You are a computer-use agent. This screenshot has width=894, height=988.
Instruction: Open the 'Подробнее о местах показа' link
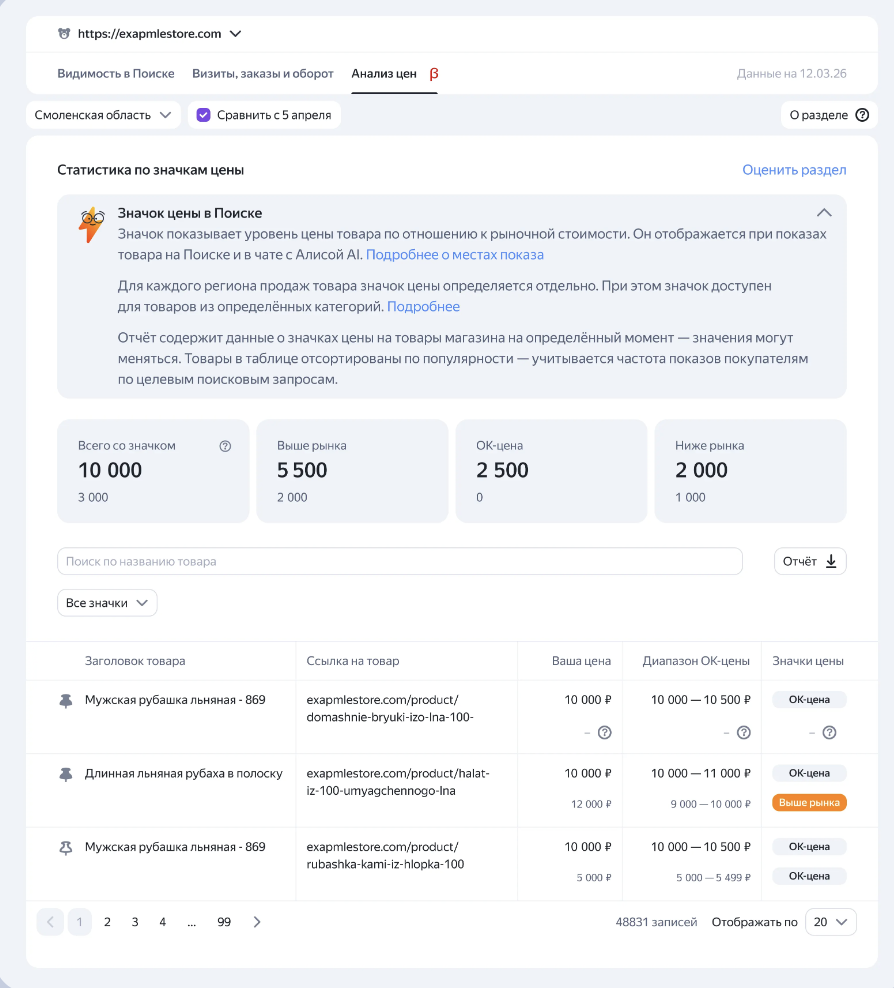[455, 255]
